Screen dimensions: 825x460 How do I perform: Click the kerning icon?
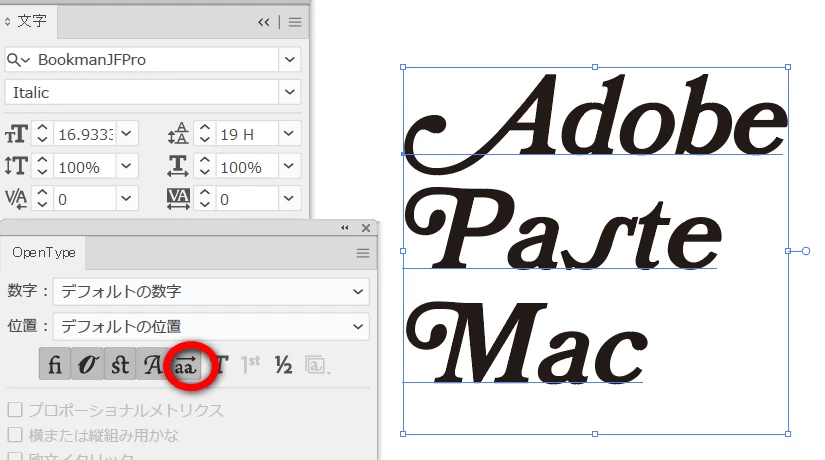(x=16, y=199)
